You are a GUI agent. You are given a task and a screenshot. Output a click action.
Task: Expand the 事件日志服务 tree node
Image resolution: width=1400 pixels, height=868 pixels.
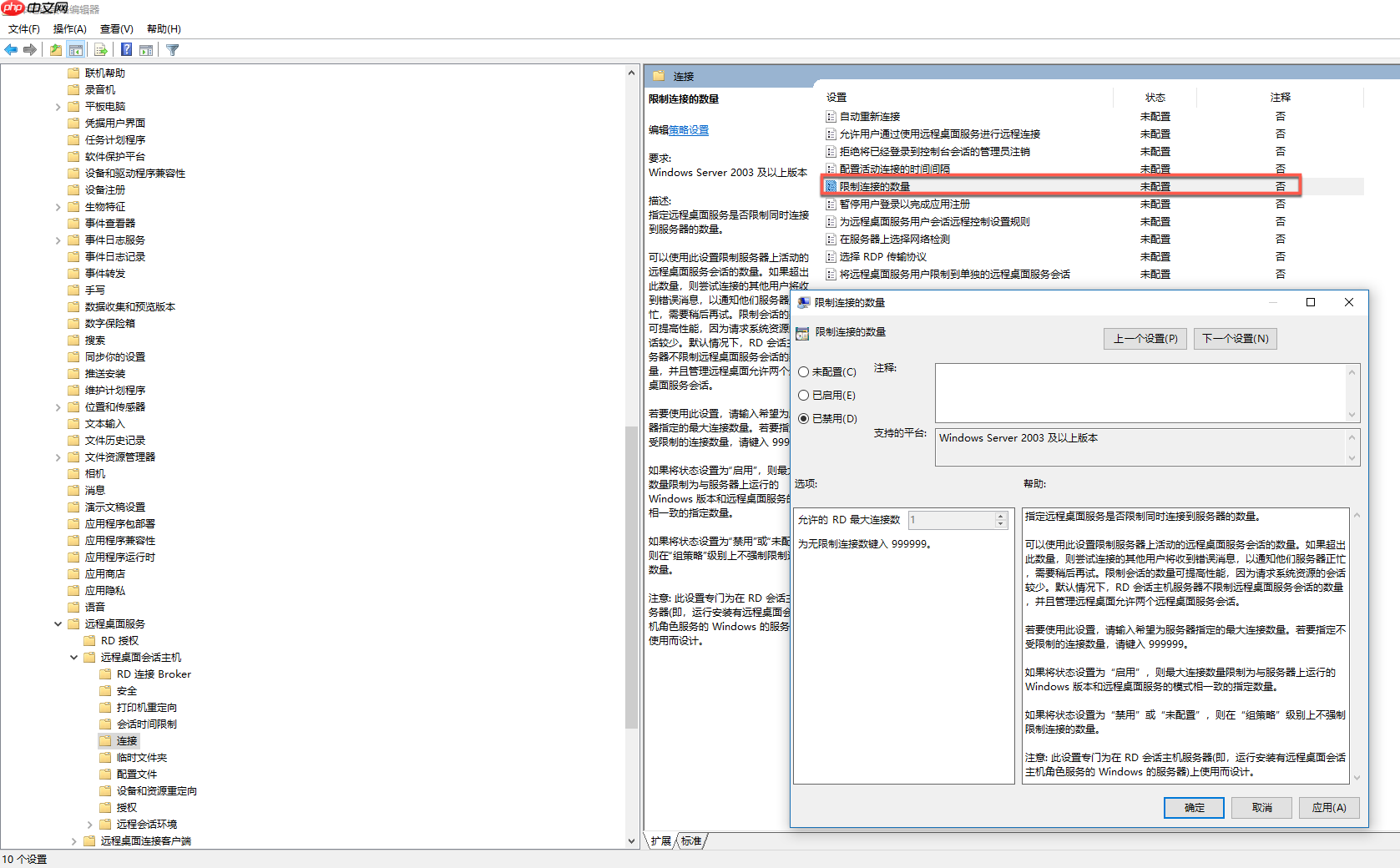point(58,240)
